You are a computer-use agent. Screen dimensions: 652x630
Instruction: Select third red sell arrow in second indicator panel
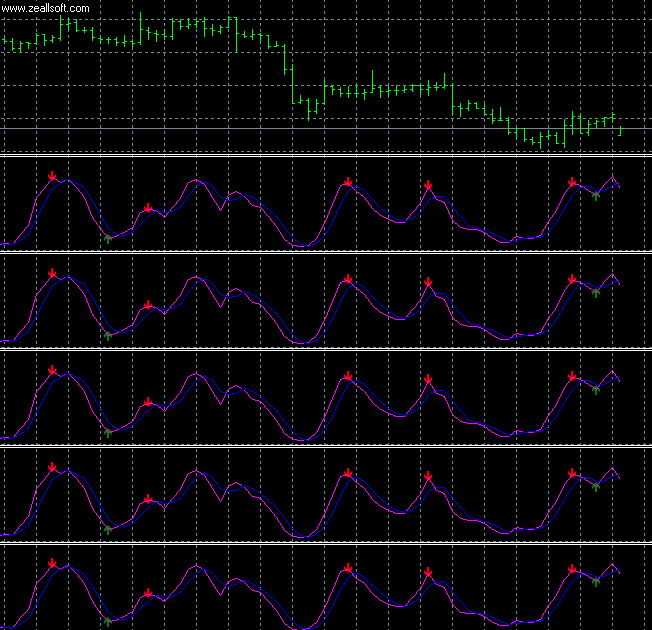pos(347,279)
